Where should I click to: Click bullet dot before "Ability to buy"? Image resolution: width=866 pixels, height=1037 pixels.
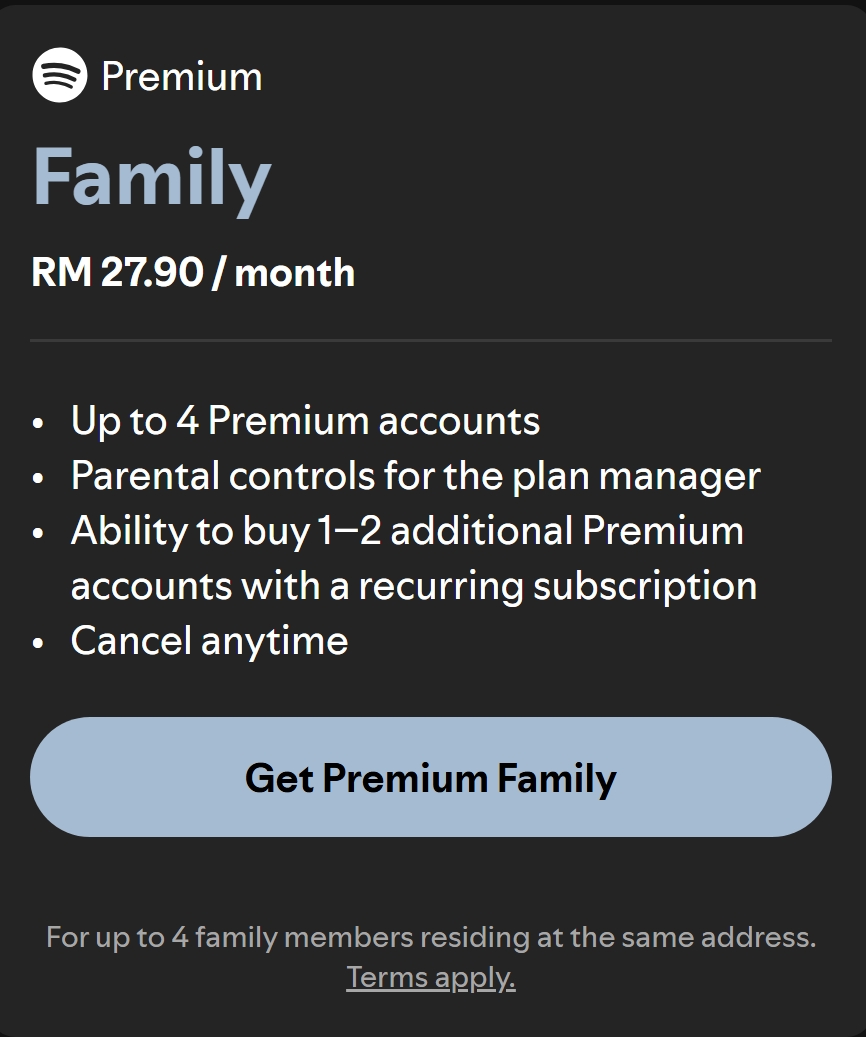pos(38,534)
